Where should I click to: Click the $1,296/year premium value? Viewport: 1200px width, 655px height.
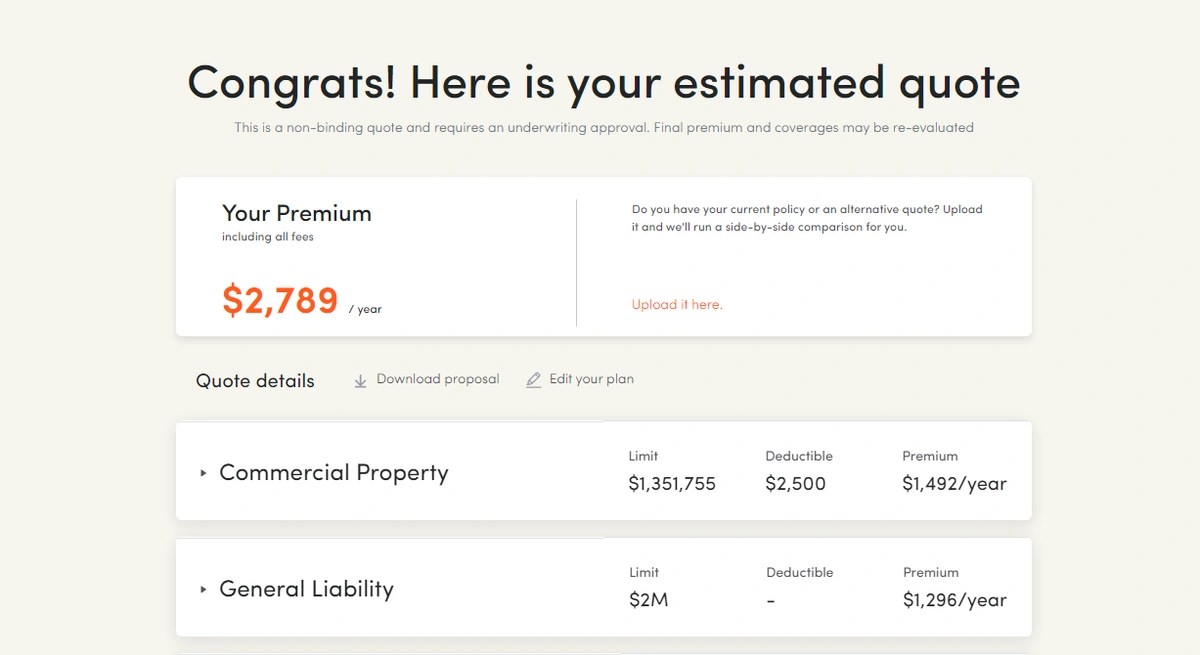point(954,600)
